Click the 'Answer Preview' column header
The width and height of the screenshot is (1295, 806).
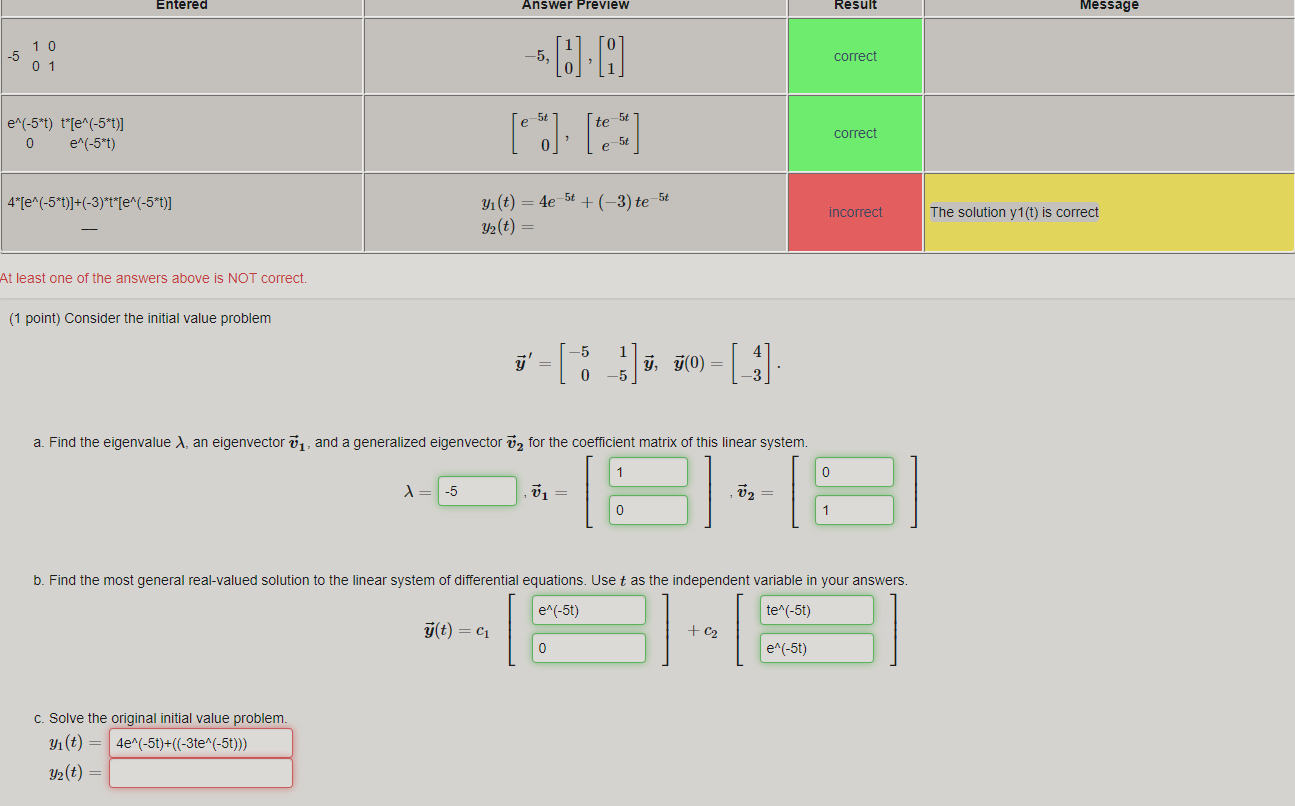(576, 5)
